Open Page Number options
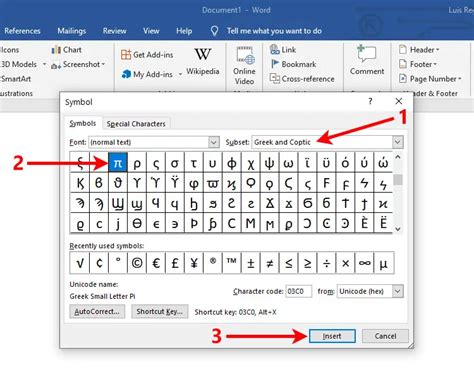Viewport: 474px width, 379px height. (430, 79)
